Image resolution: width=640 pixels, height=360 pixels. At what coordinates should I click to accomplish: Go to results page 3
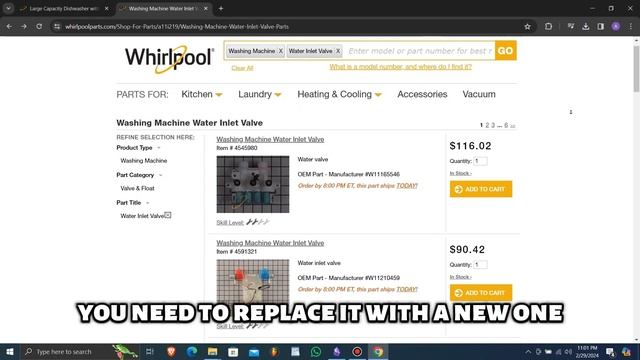pyautogui.click(x=493, y=125)
